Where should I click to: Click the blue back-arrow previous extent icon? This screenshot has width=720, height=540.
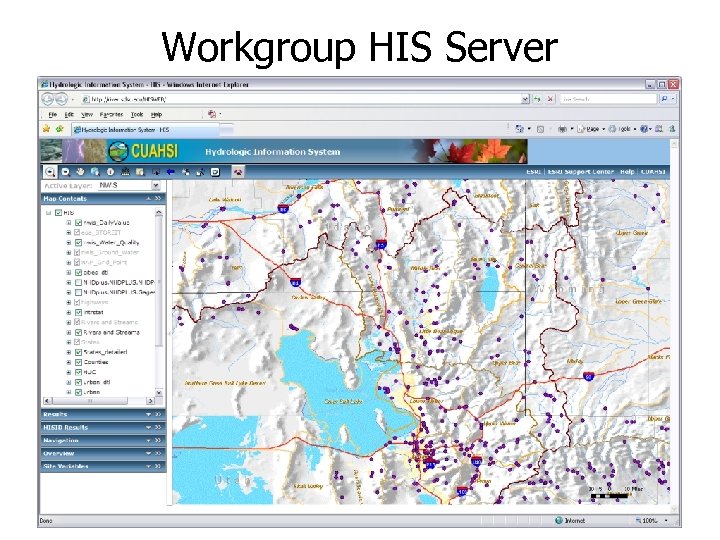coord(170,172)
